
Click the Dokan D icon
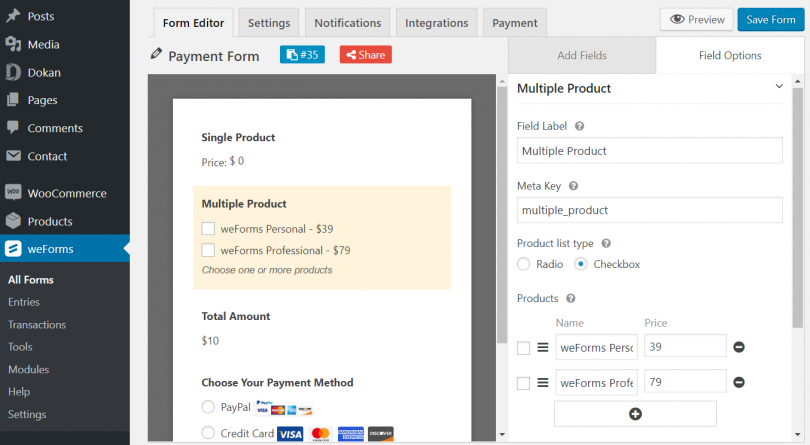coord(13,72)
